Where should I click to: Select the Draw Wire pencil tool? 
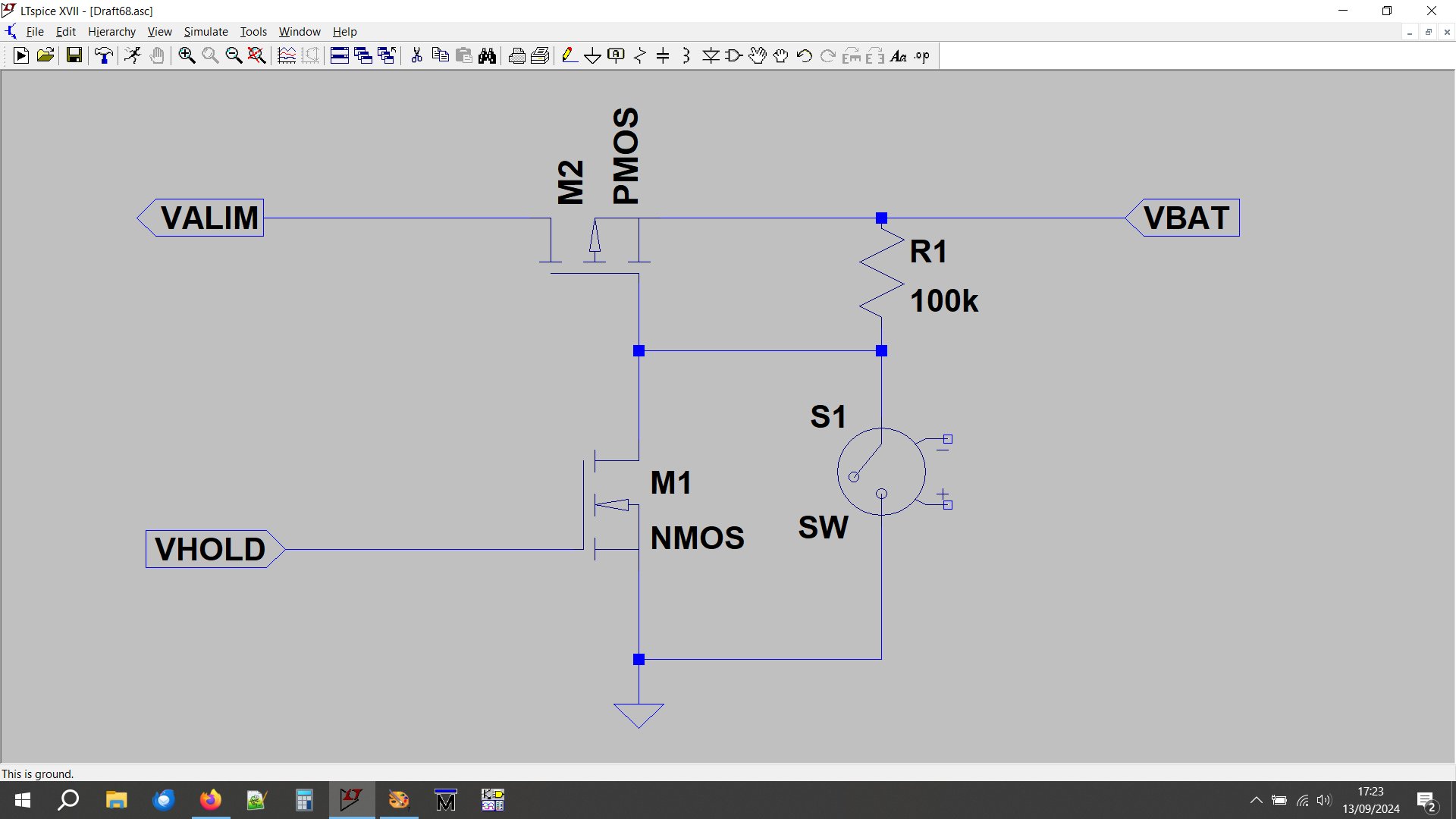569,55
